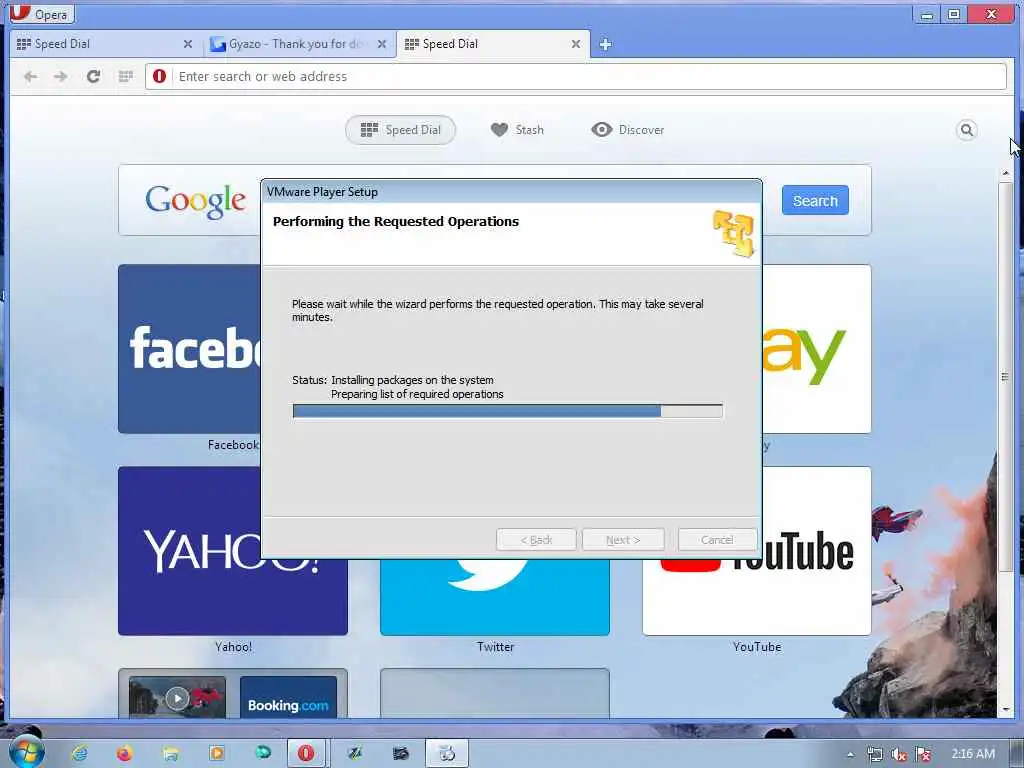Click the Yahoo! label under tile
1024x768 pixels.
[233, 647]
